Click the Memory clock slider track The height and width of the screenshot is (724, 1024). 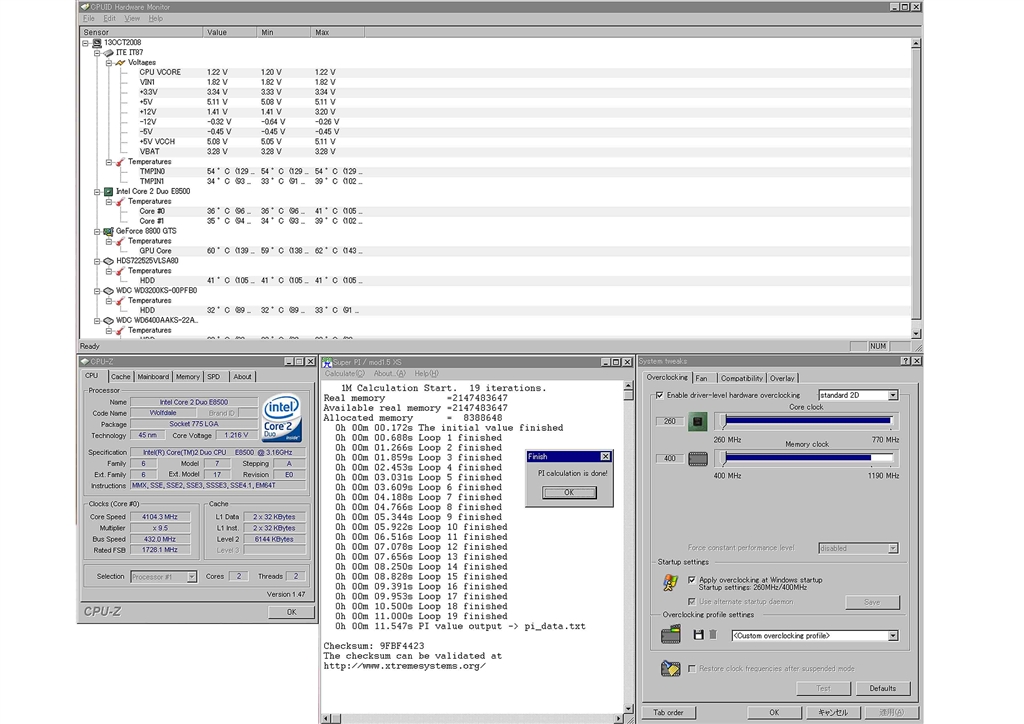point(807,458)
